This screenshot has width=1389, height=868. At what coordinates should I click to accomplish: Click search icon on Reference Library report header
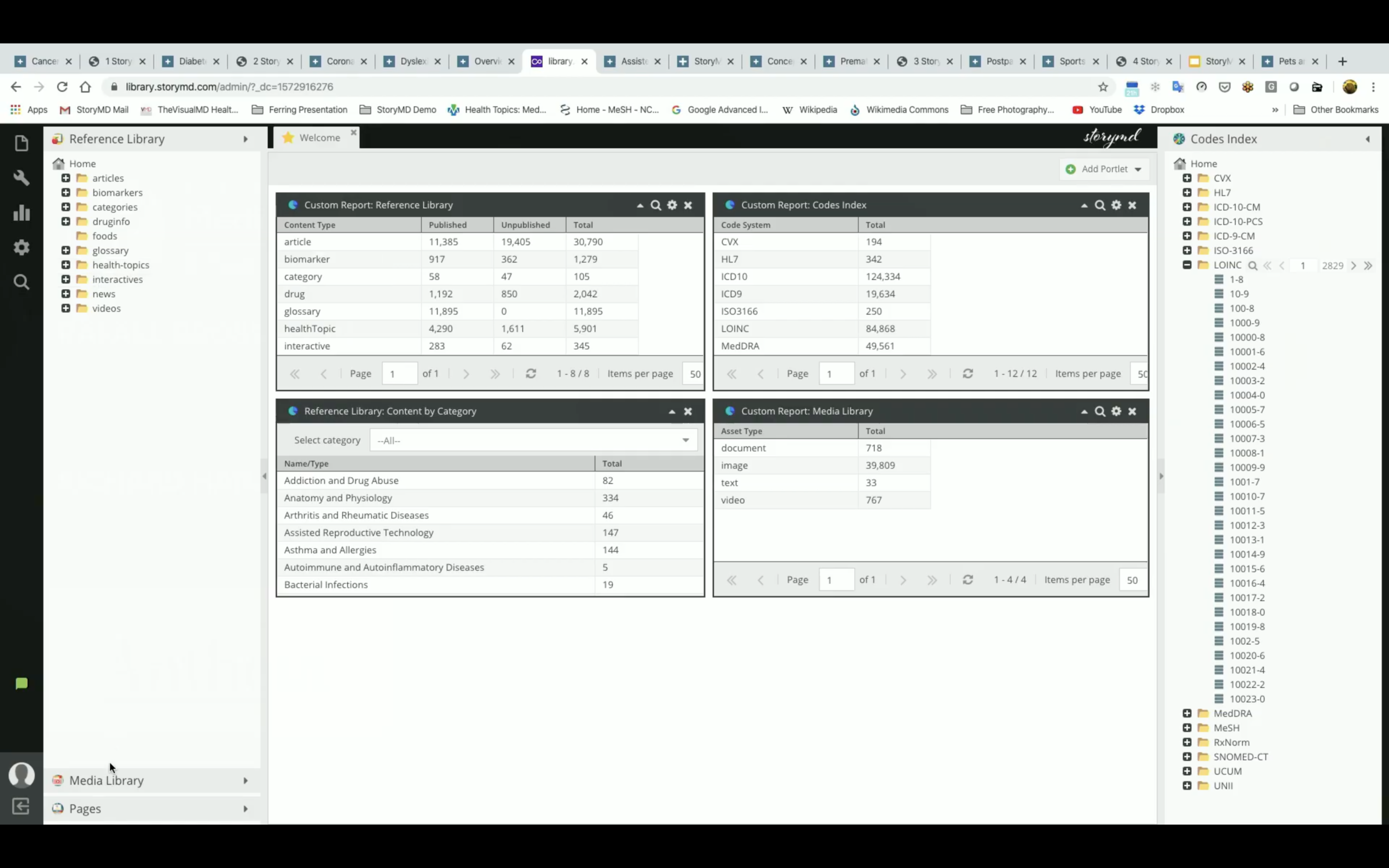pos(655,205)
